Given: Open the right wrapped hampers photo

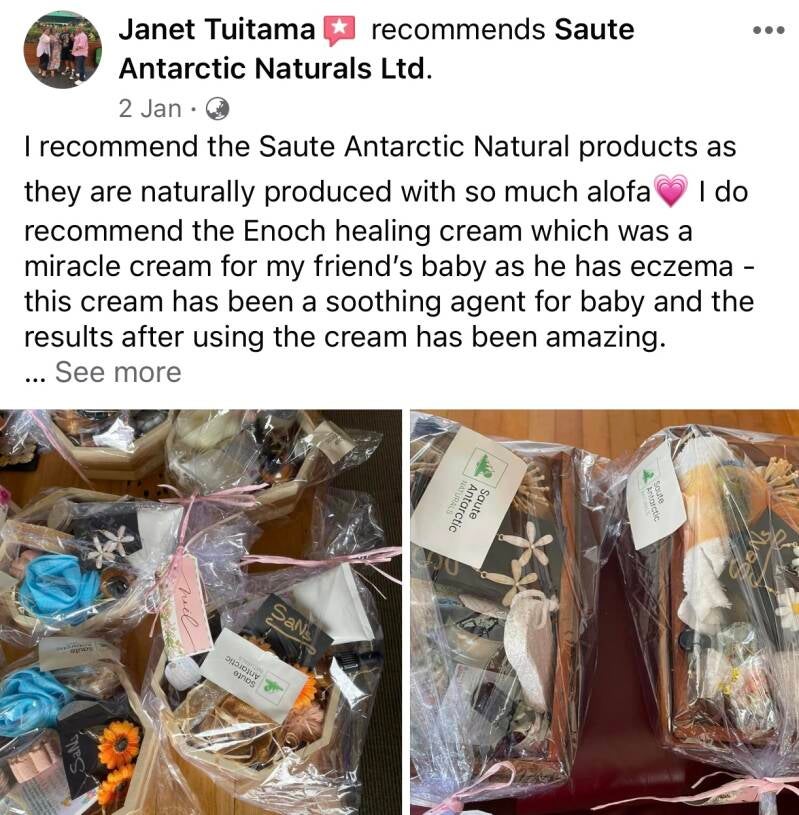Looking at the screenshot, I should (604, 612).
